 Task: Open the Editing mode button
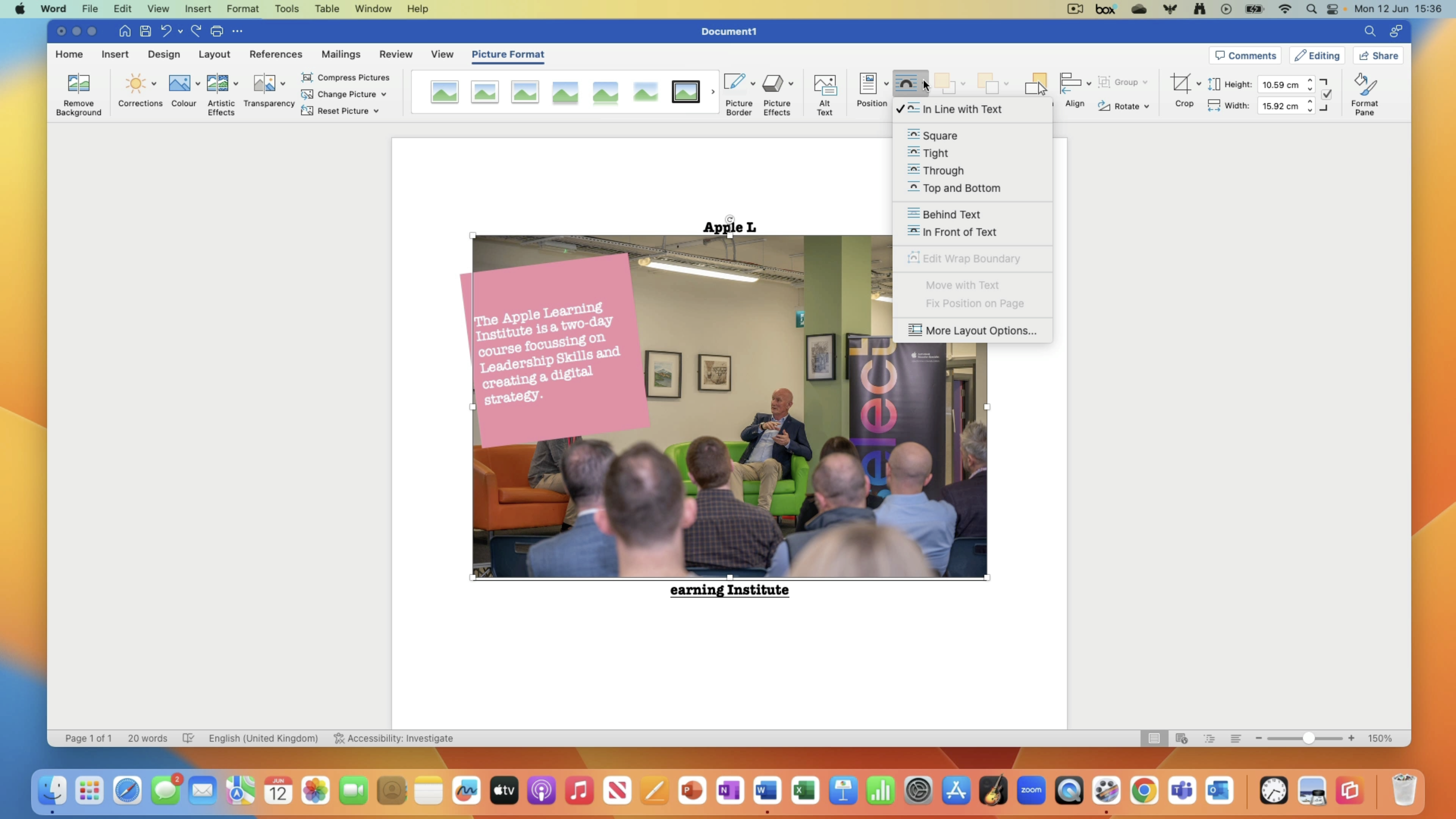1317,55
